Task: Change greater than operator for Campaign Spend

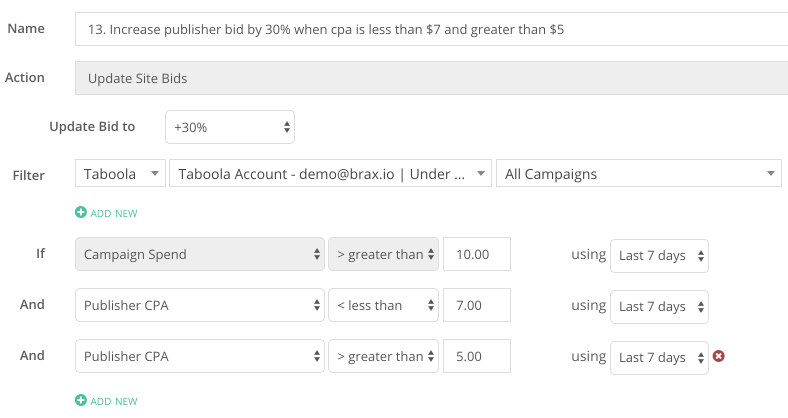Action: 383,254
